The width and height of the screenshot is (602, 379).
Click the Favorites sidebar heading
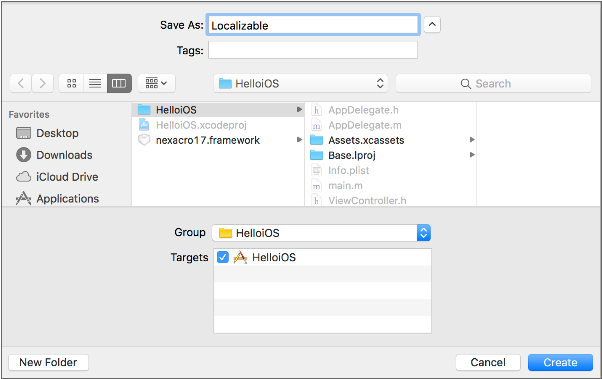click(29, 114)
